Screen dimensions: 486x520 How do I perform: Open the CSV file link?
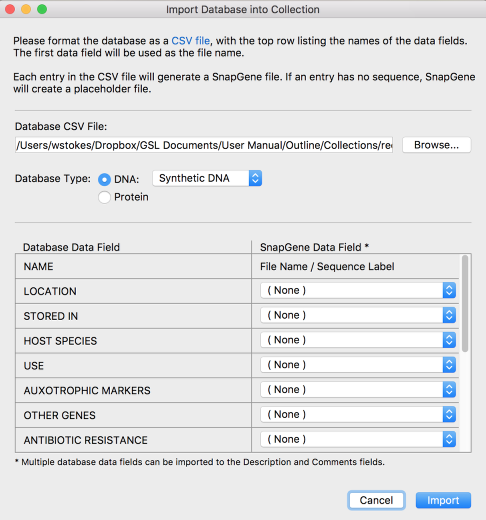(x=191, y=41)
